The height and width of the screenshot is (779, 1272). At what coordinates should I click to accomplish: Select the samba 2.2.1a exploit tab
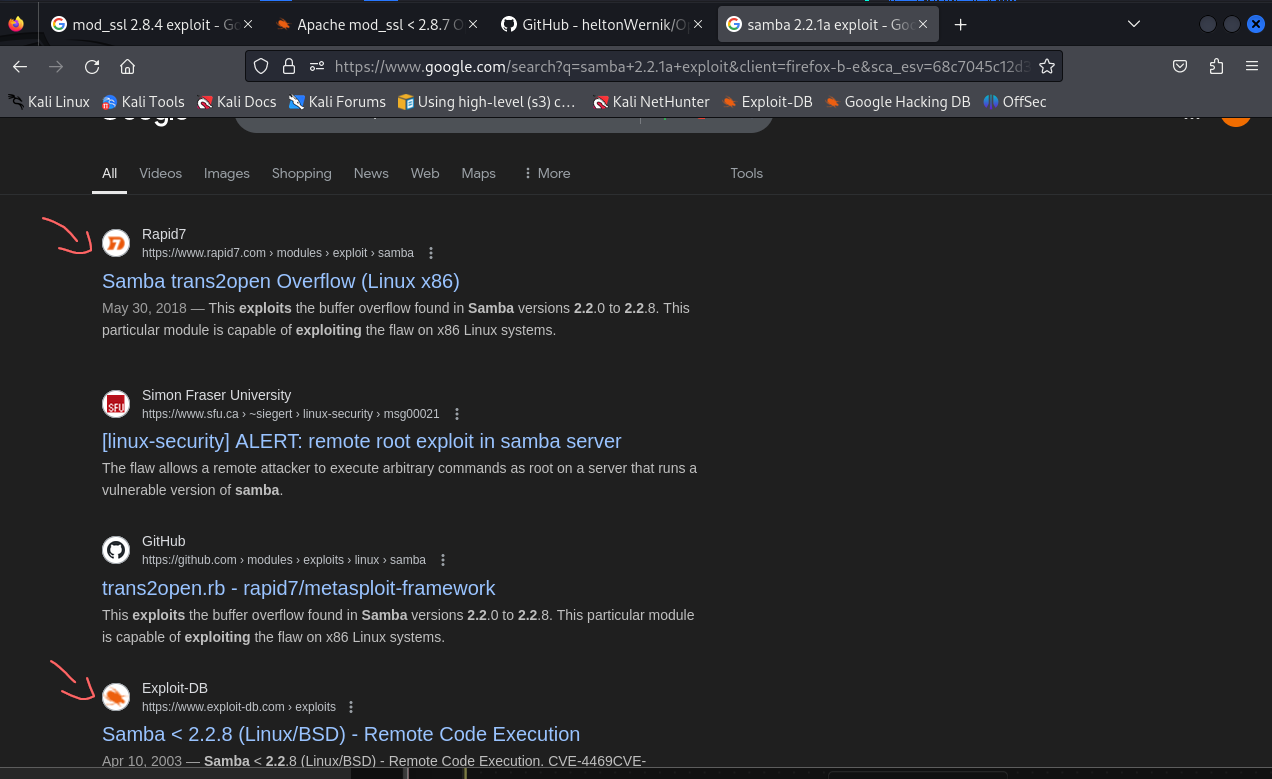tap(828, 24)
